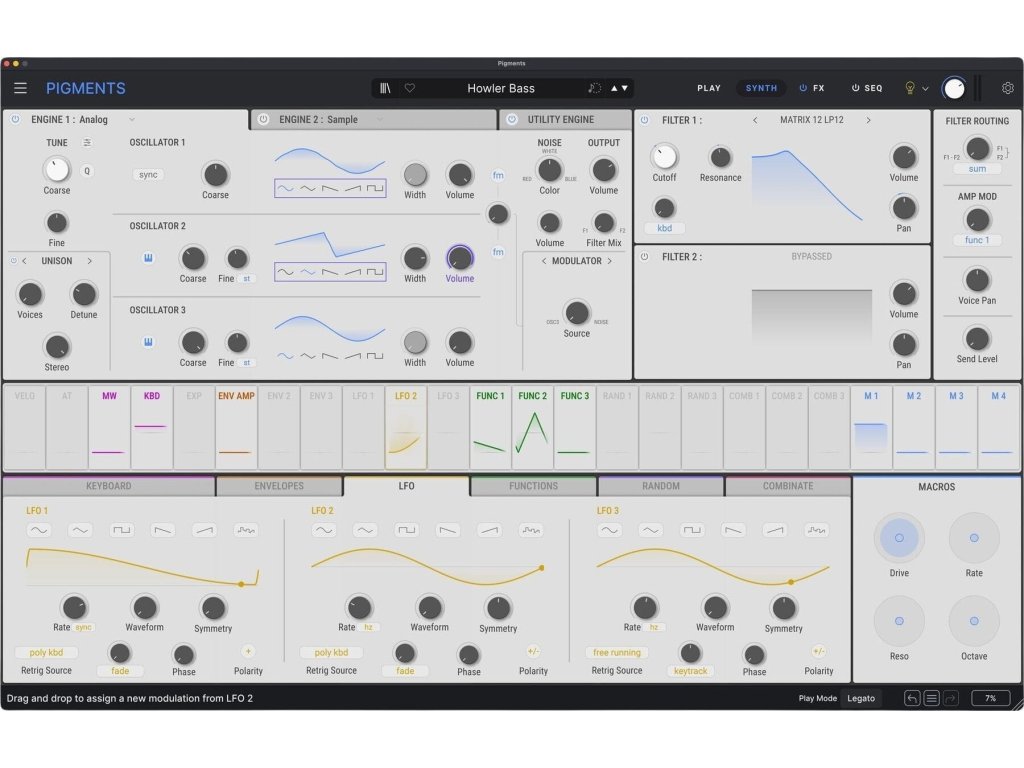
Task: Open the preset library browser
Action: point(385,88)
